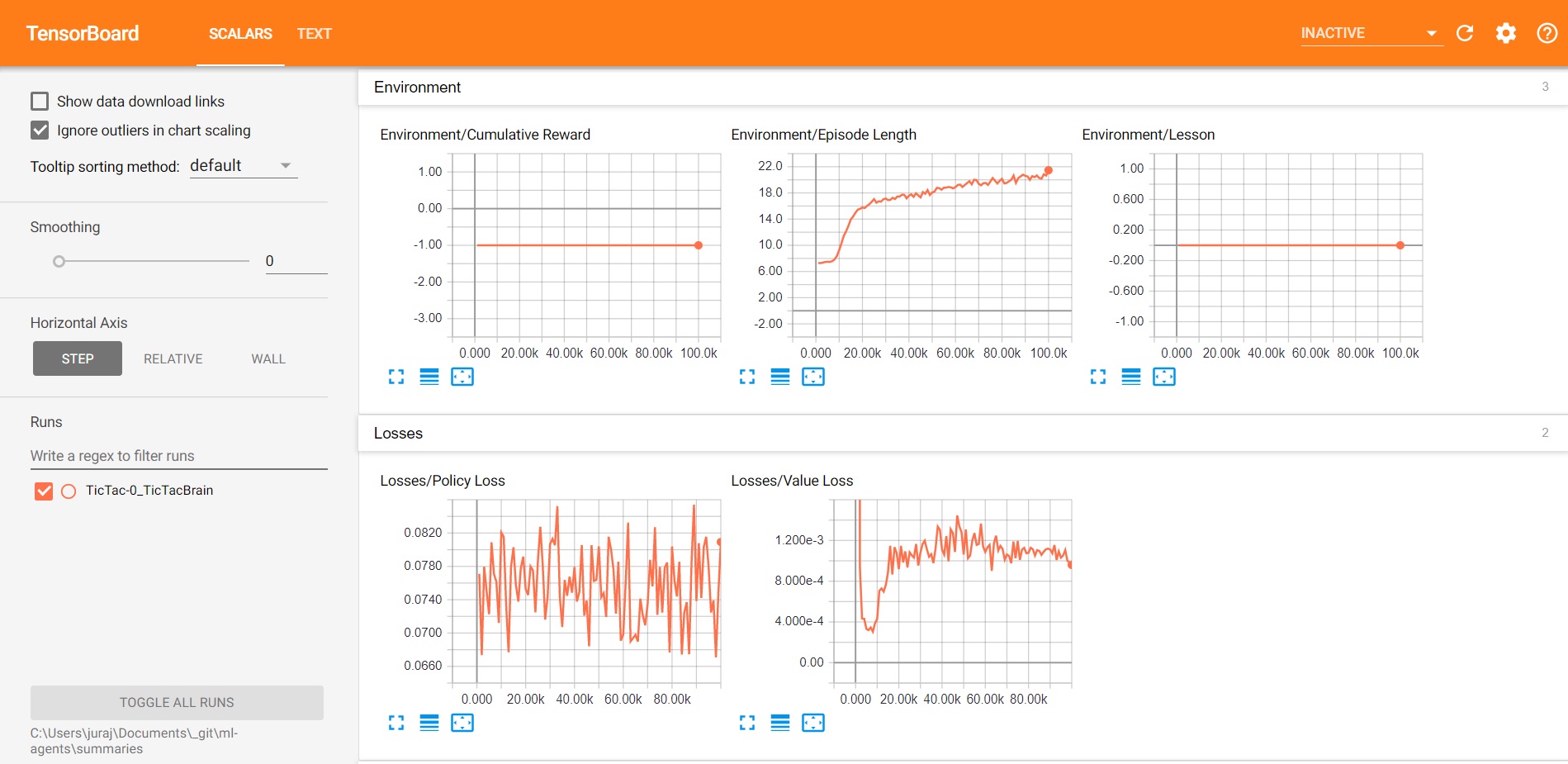Open the settings gear in the header
The width and height of the screenshot is (1568, 764).
click(1506, 33)
